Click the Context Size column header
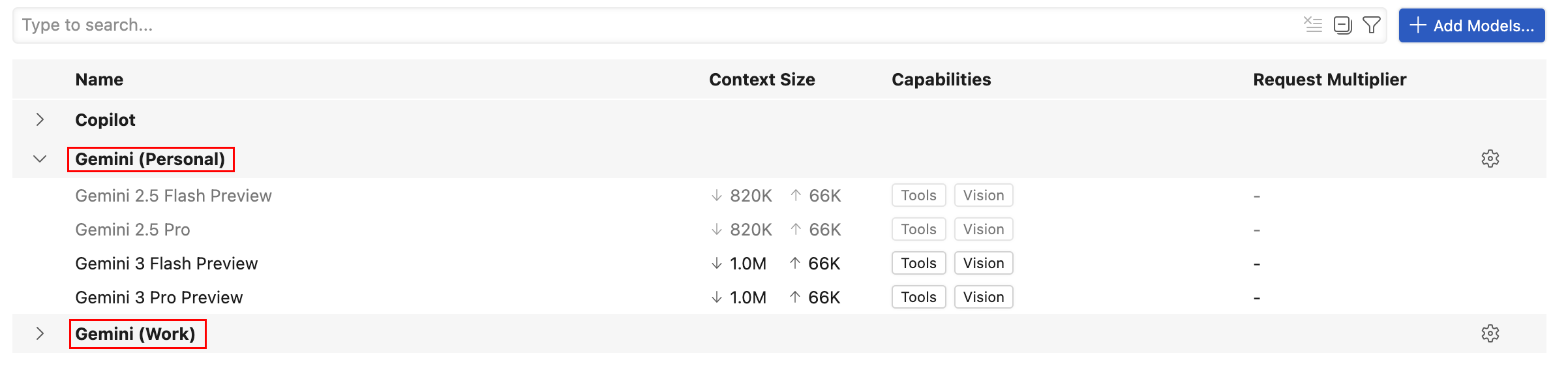This screenshot has height=381, width=1568. click(762, 80)
